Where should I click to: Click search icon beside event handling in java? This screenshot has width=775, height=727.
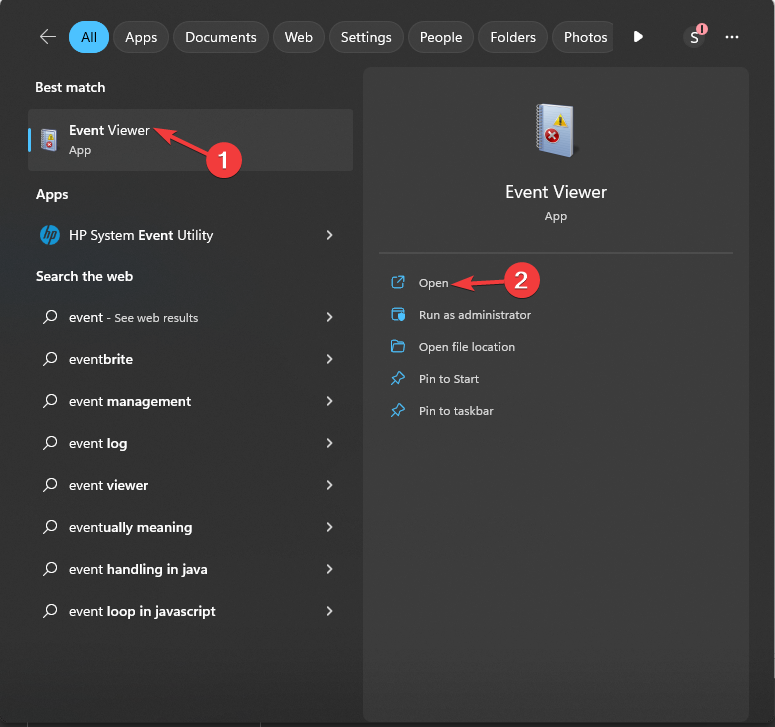pos(50,569)
